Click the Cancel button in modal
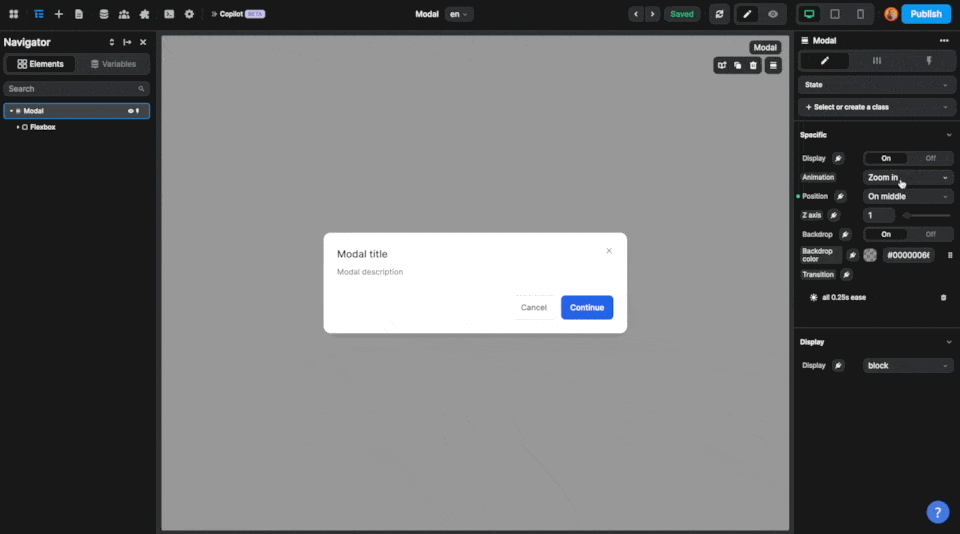The height and width of the screenshot is (534, 960). [x=533, y=307]
